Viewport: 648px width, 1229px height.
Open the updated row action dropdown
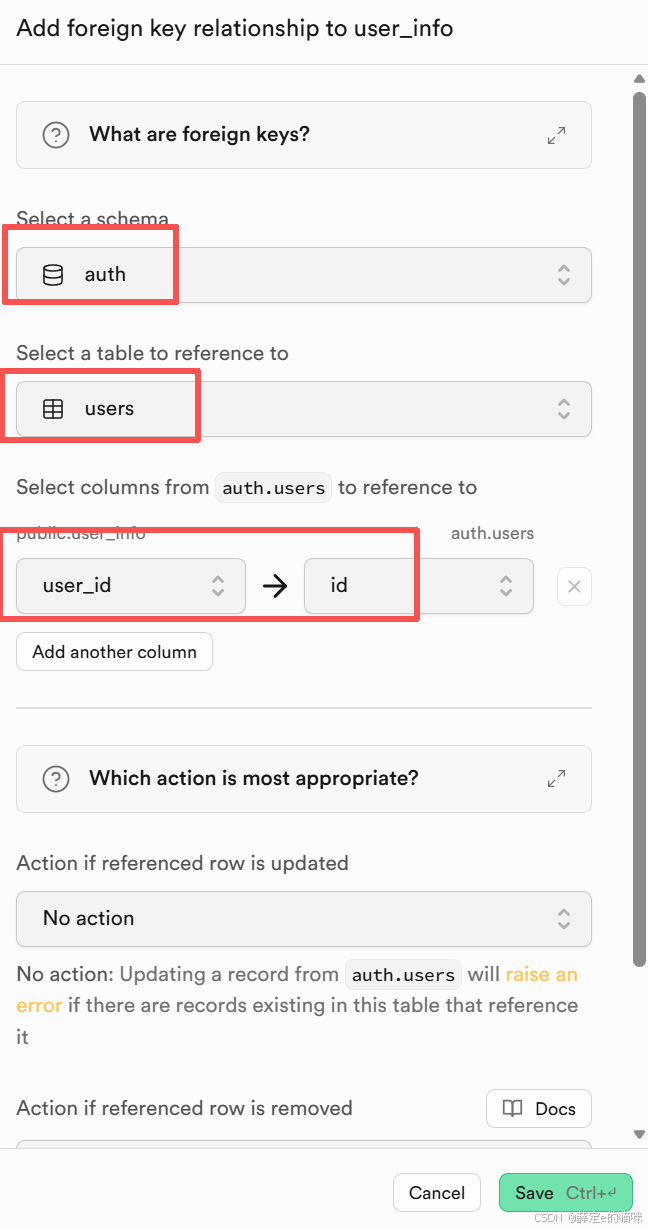click(303, 919)
